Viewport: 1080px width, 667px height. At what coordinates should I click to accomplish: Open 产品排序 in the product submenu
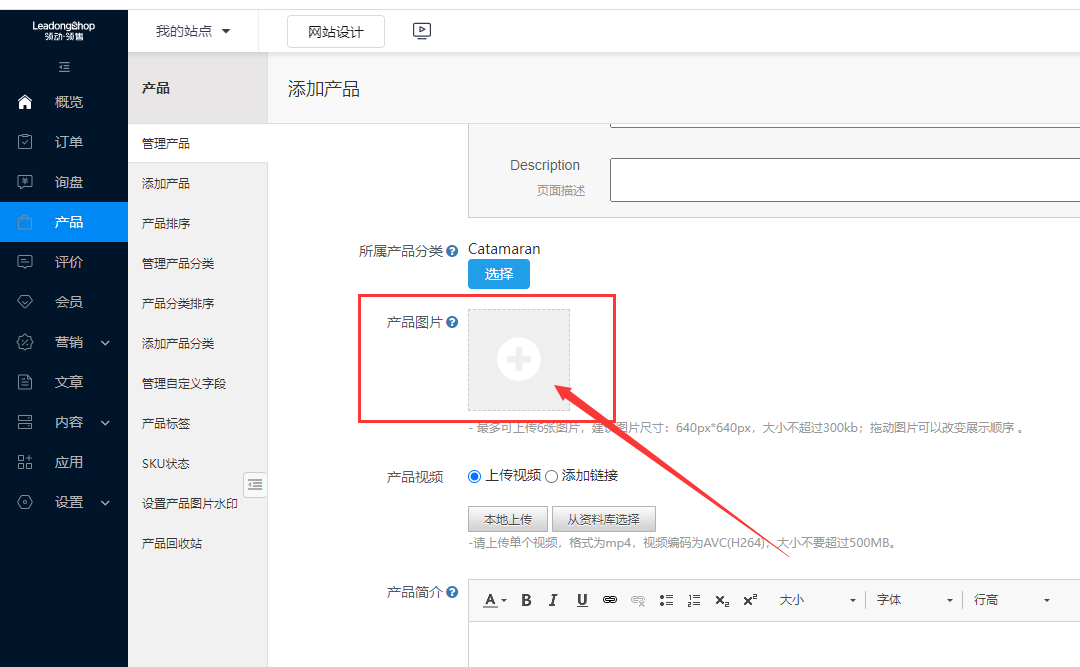[166, 223]
